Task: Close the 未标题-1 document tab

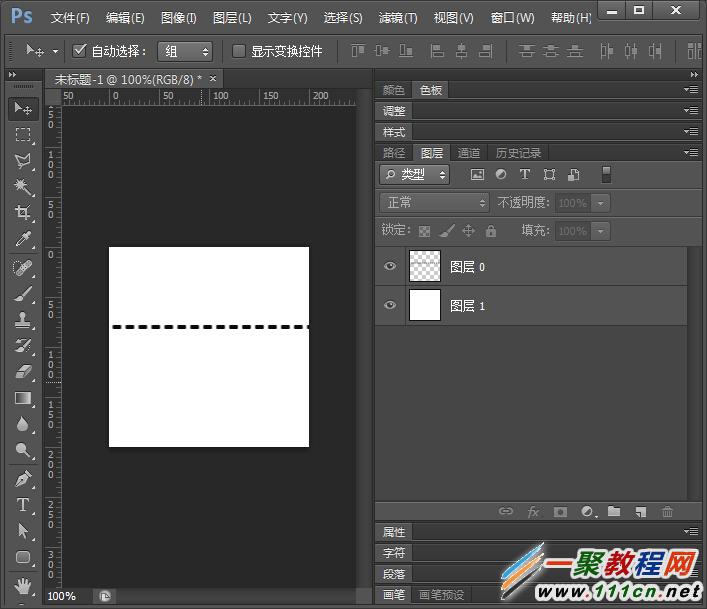Action: (x=213, y=79)
